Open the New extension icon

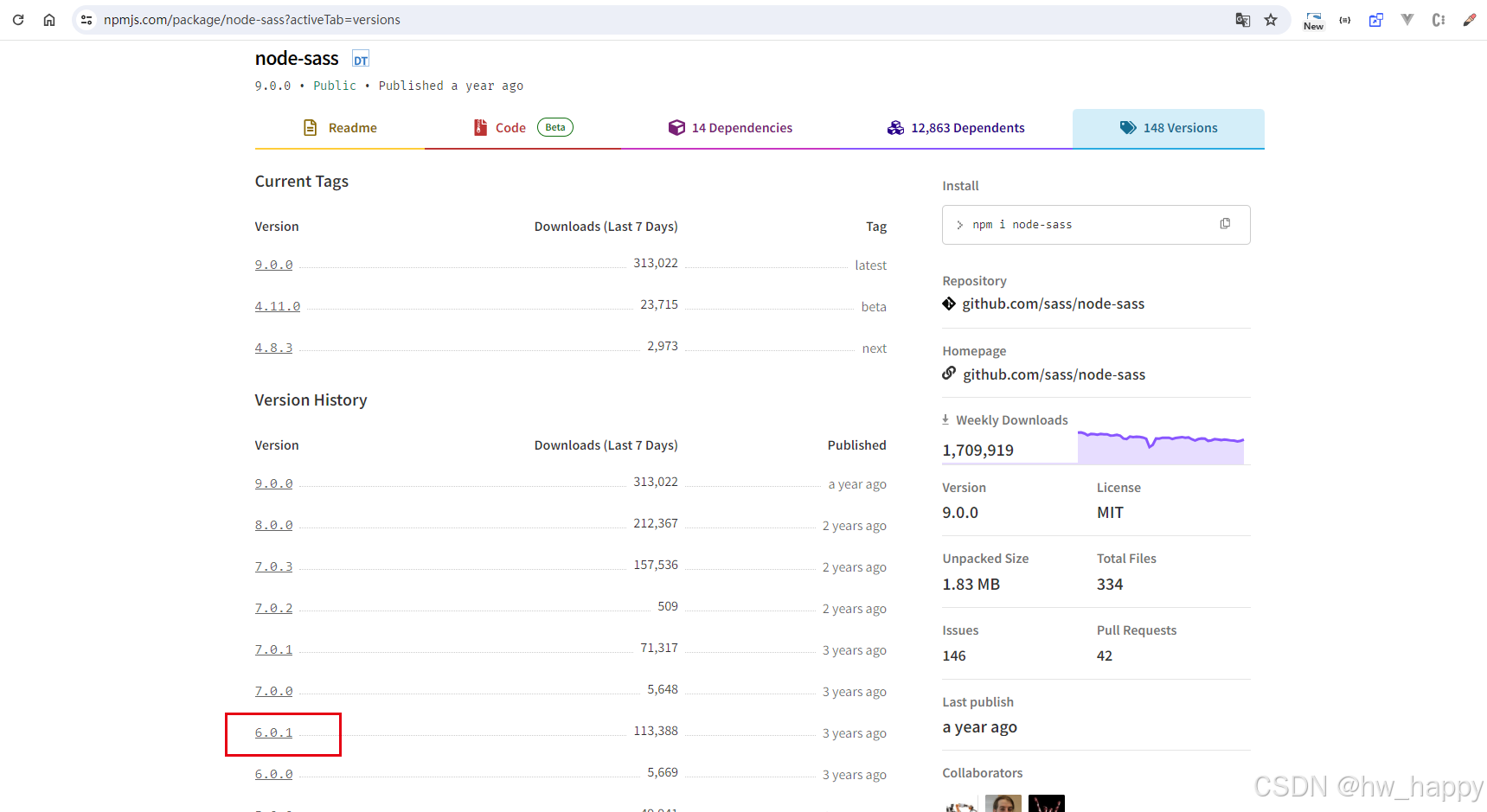click(1313, 21)
